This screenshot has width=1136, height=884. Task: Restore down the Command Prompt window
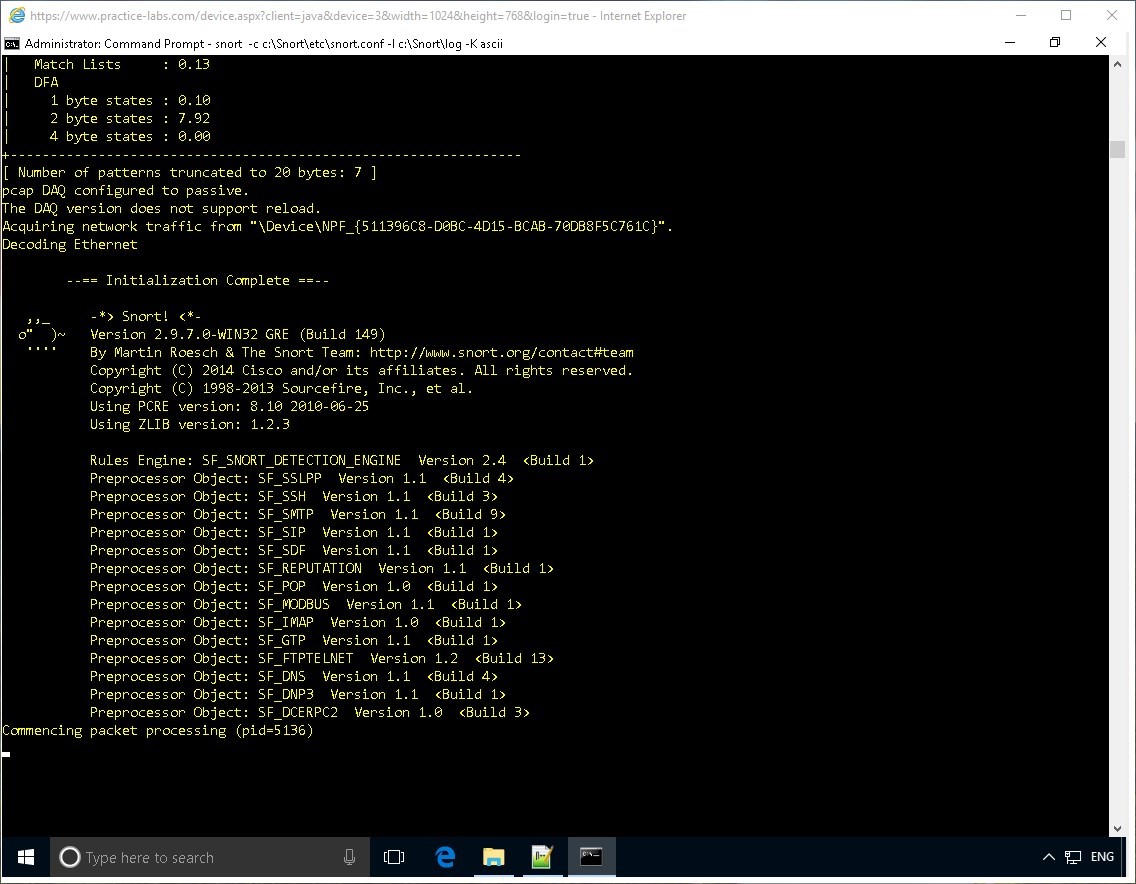pyautogui.click(x=1055, y=43)
